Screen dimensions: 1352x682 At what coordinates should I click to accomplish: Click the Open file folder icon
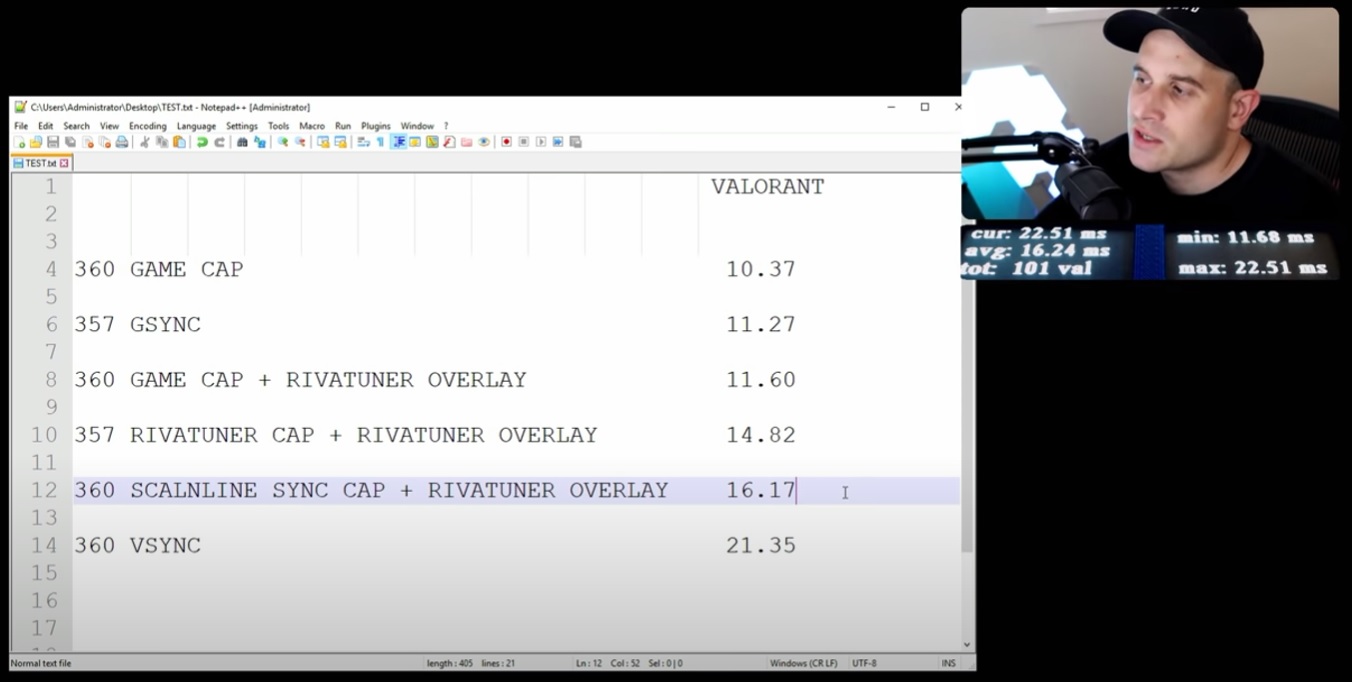click(x=35, y=142)
